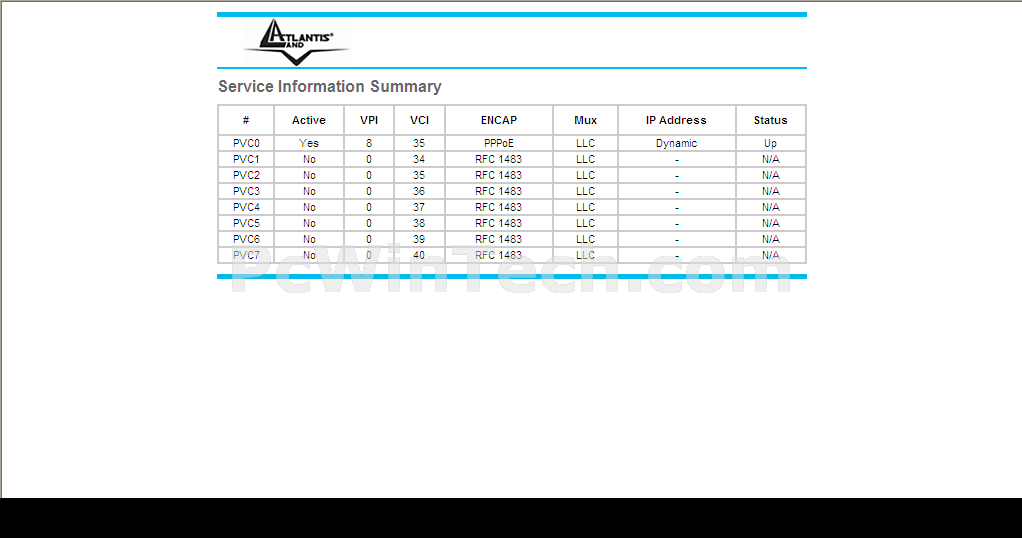The height and width of the screenshot is (538, 1022).
Task: Click the Mux column header
Action: [585, 120]
